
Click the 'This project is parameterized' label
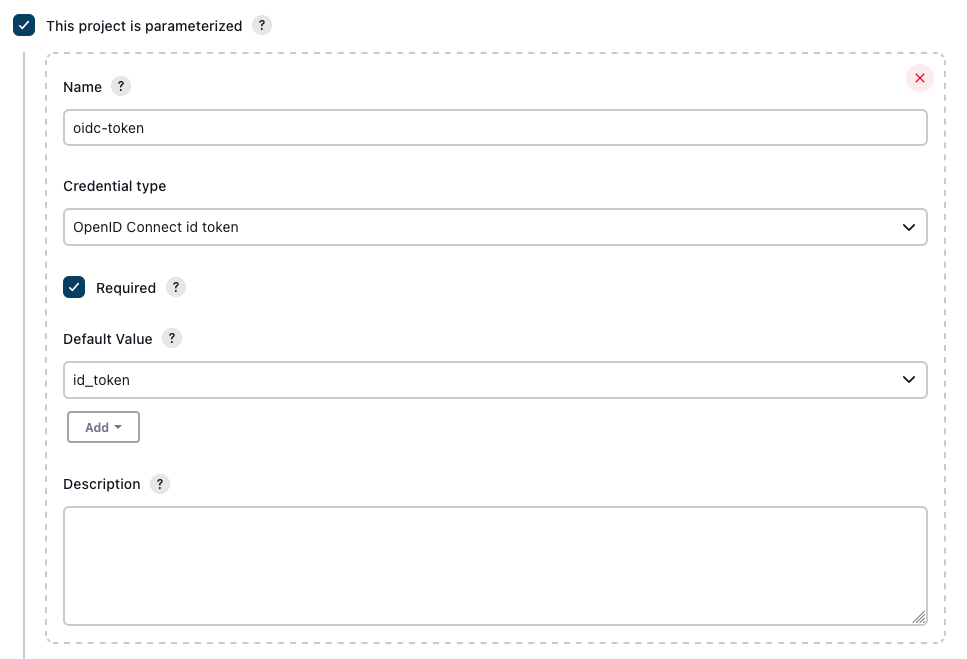click(141, 25)
